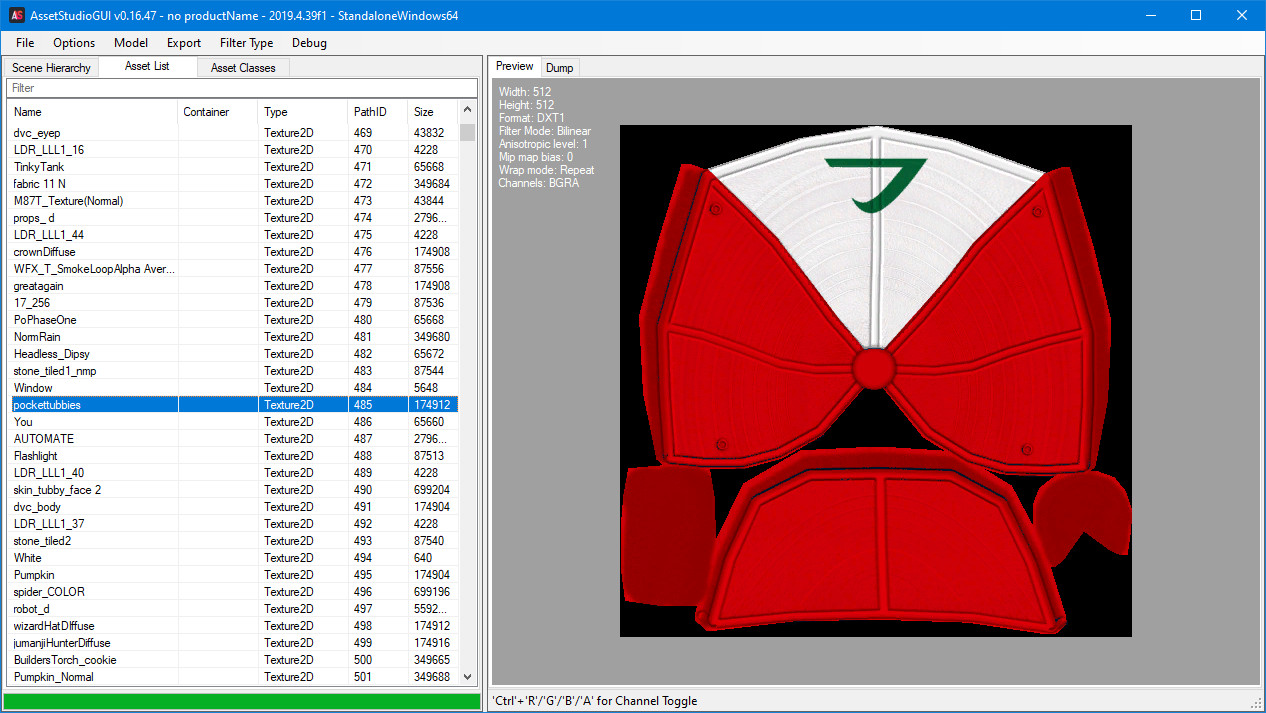Open the Model menu
1266x713 pixels.
point(130,43)
